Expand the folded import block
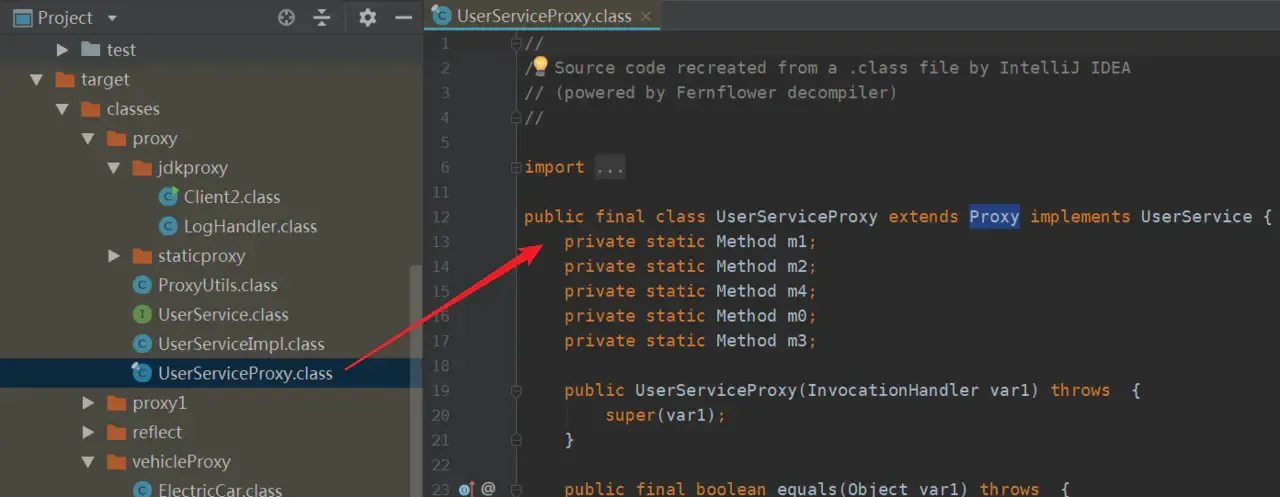 click(x=609, y=167)
